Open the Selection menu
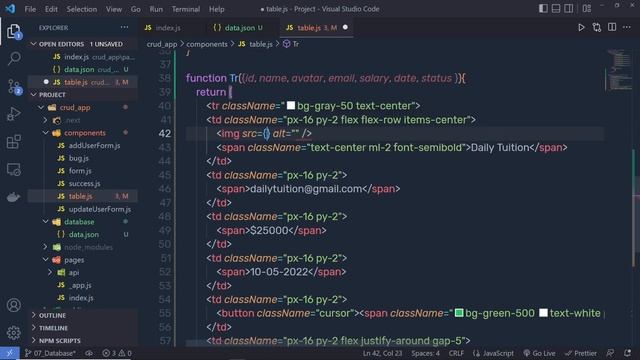Viewport: 640px width, 360px height. (82, 9)
